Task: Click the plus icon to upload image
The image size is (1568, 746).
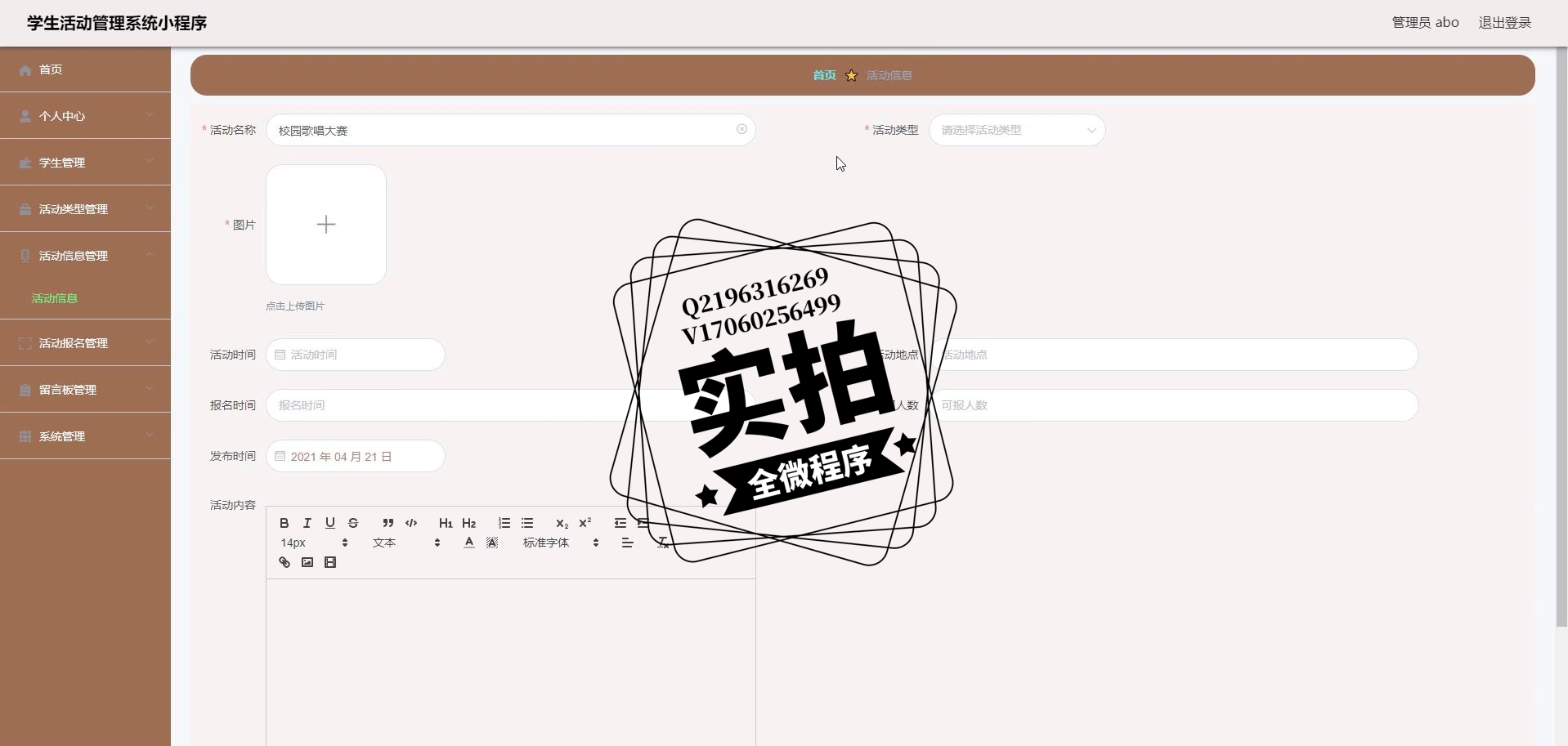Action: 326,225
